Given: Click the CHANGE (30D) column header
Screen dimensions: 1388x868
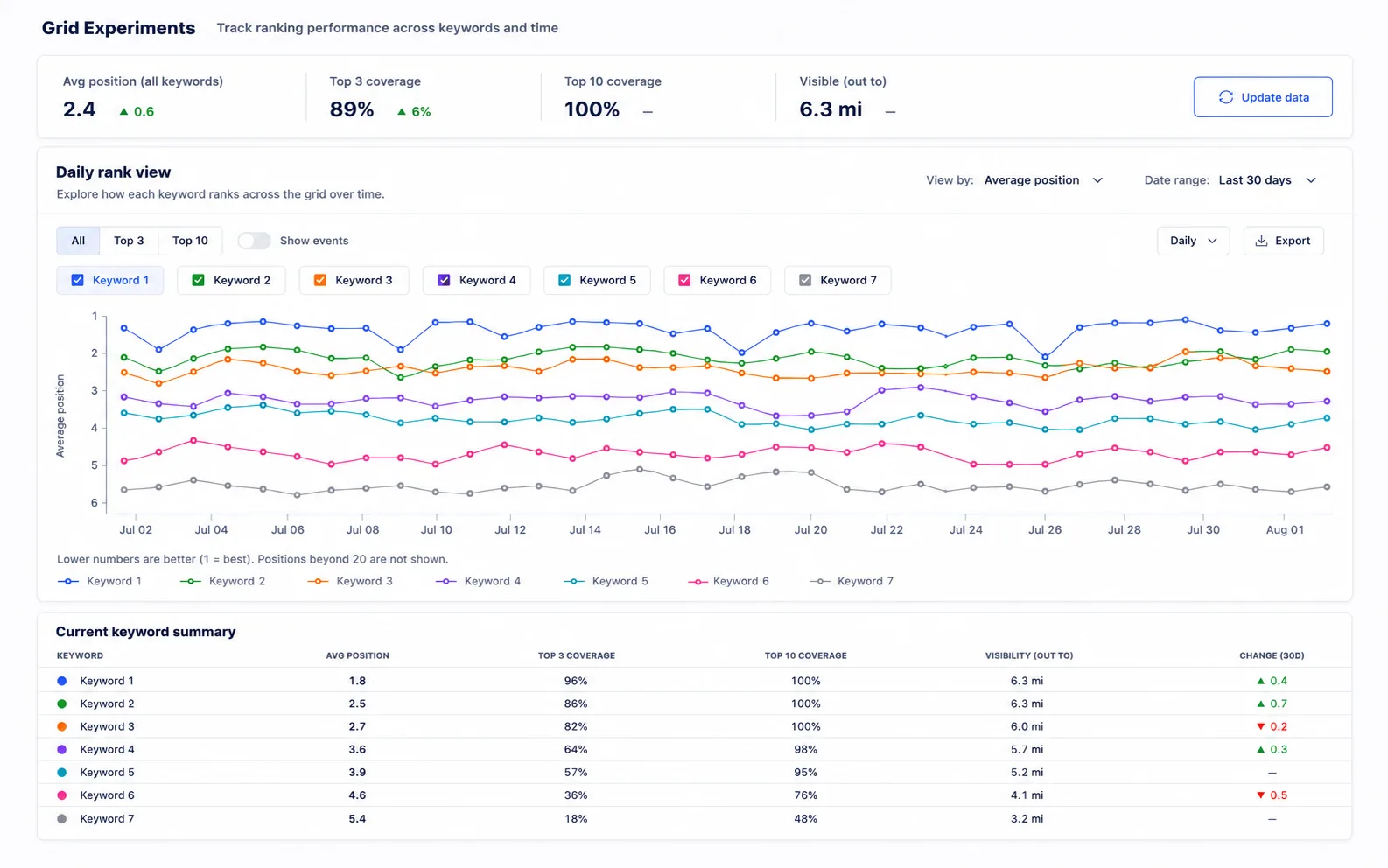Looking at the screenshot, I should click(1272, 655).
